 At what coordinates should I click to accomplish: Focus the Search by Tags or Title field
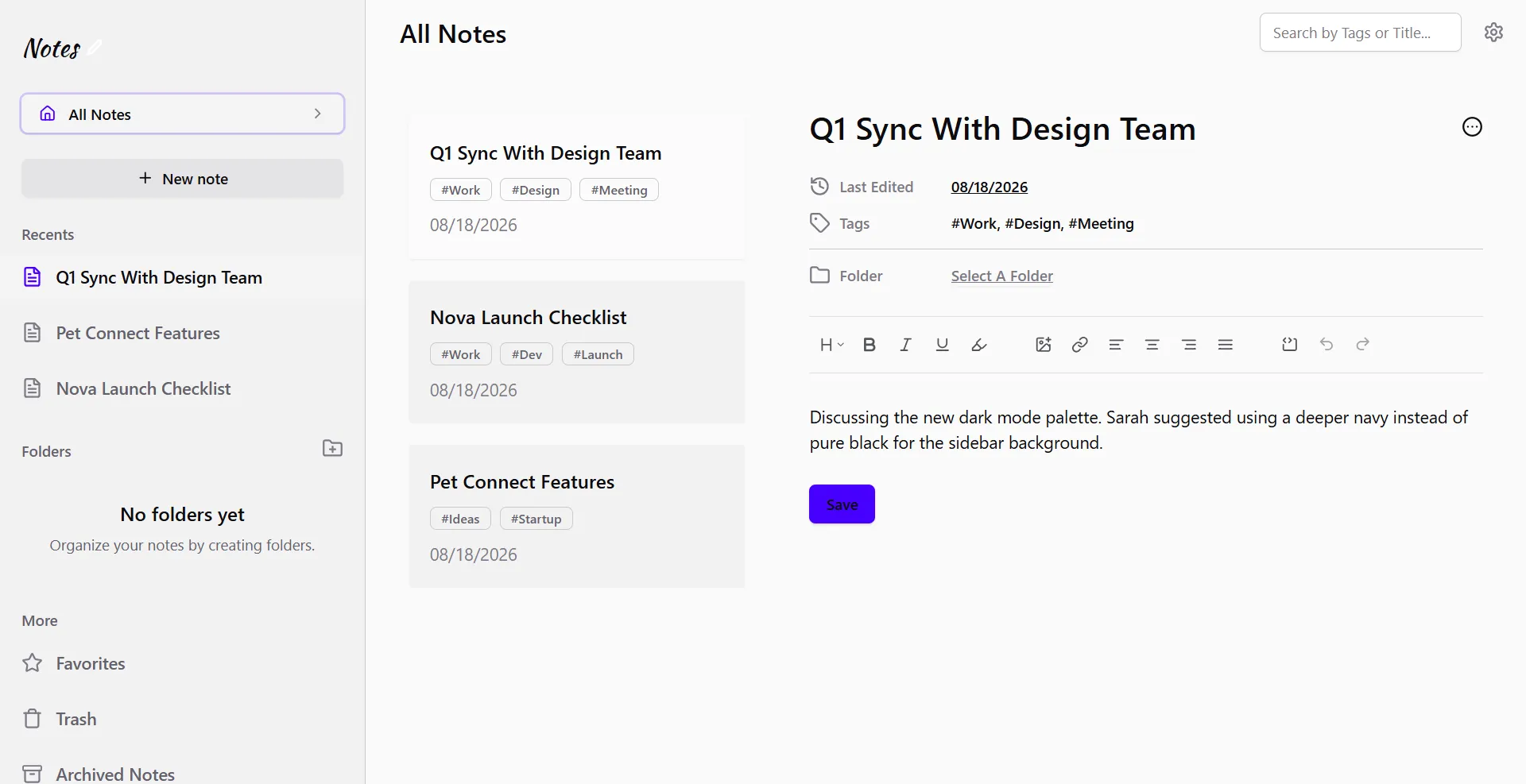1360,33
